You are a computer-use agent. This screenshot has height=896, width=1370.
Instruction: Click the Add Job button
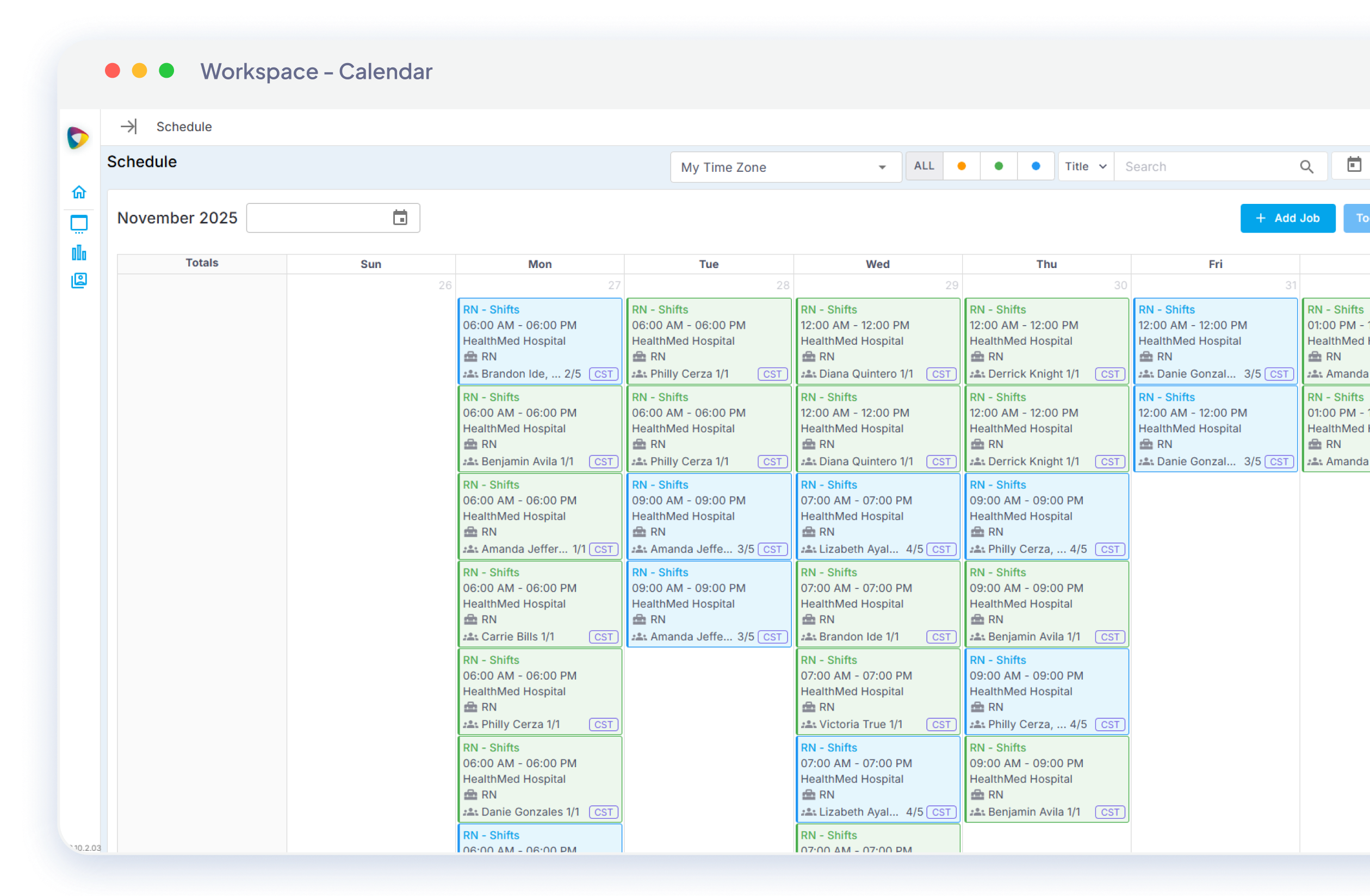pos(1287,218)
